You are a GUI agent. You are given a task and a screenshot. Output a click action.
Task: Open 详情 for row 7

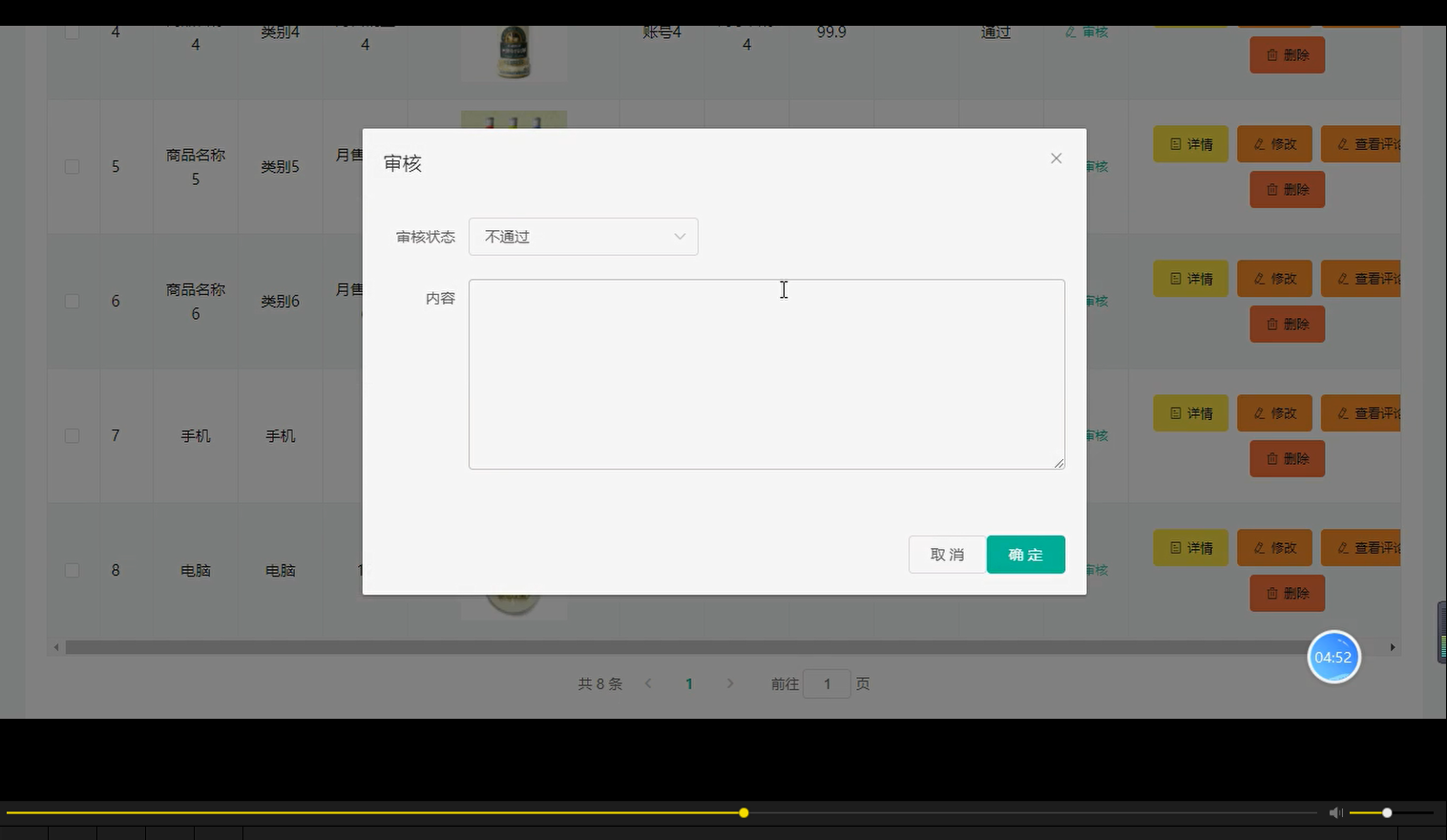point(1190,413)
